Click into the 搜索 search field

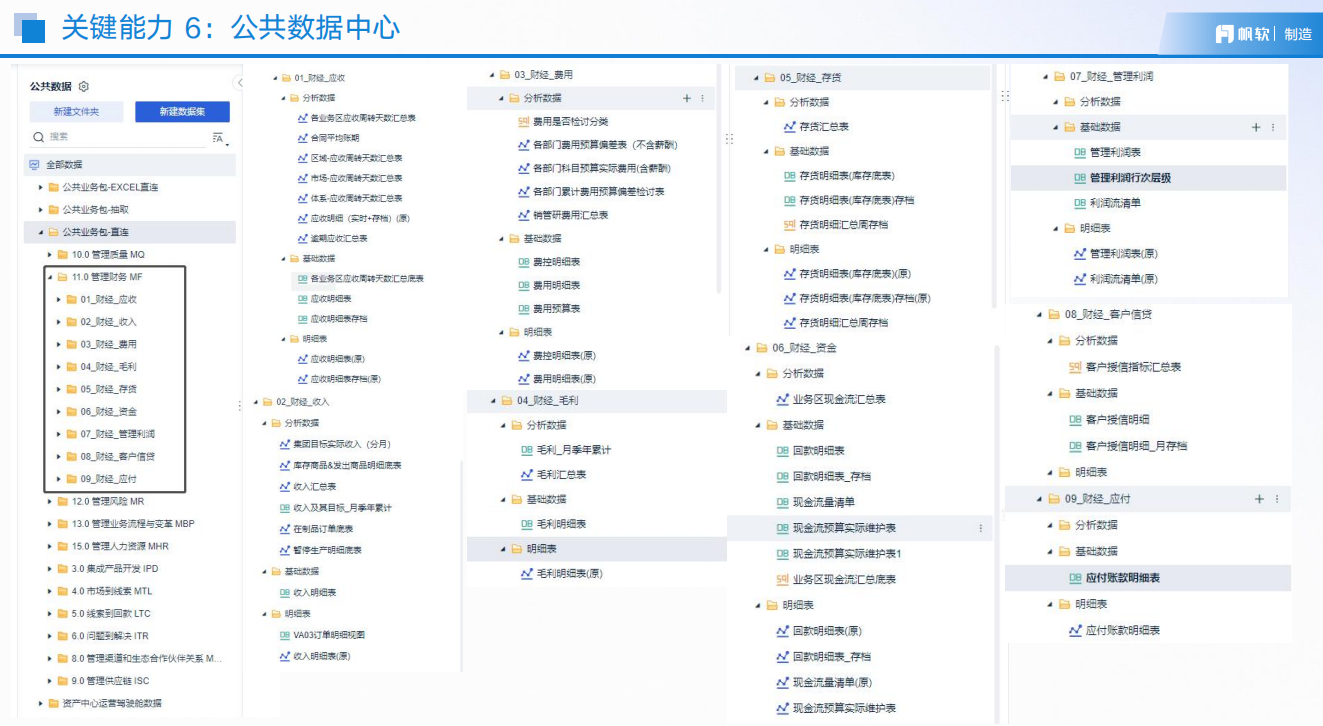coord(118,137)
